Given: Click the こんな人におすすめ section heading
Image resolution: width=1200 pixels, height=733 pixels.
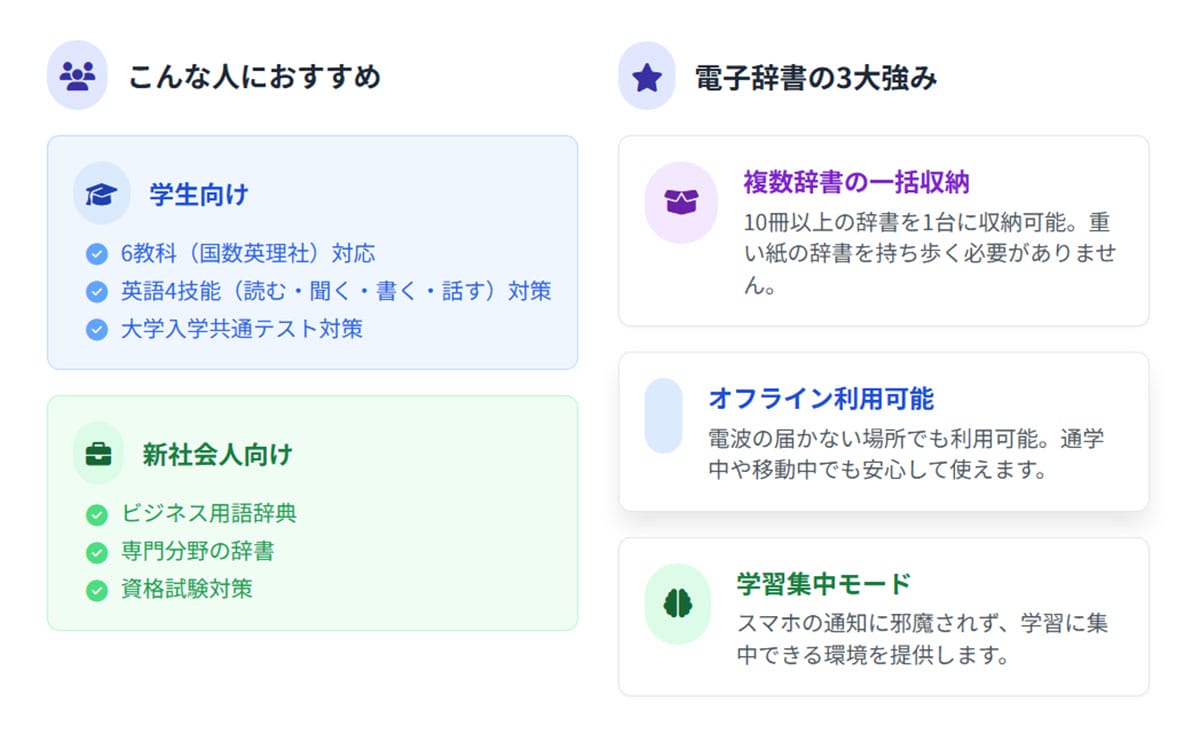Looking at the screenshot, I should pos(254,76).
